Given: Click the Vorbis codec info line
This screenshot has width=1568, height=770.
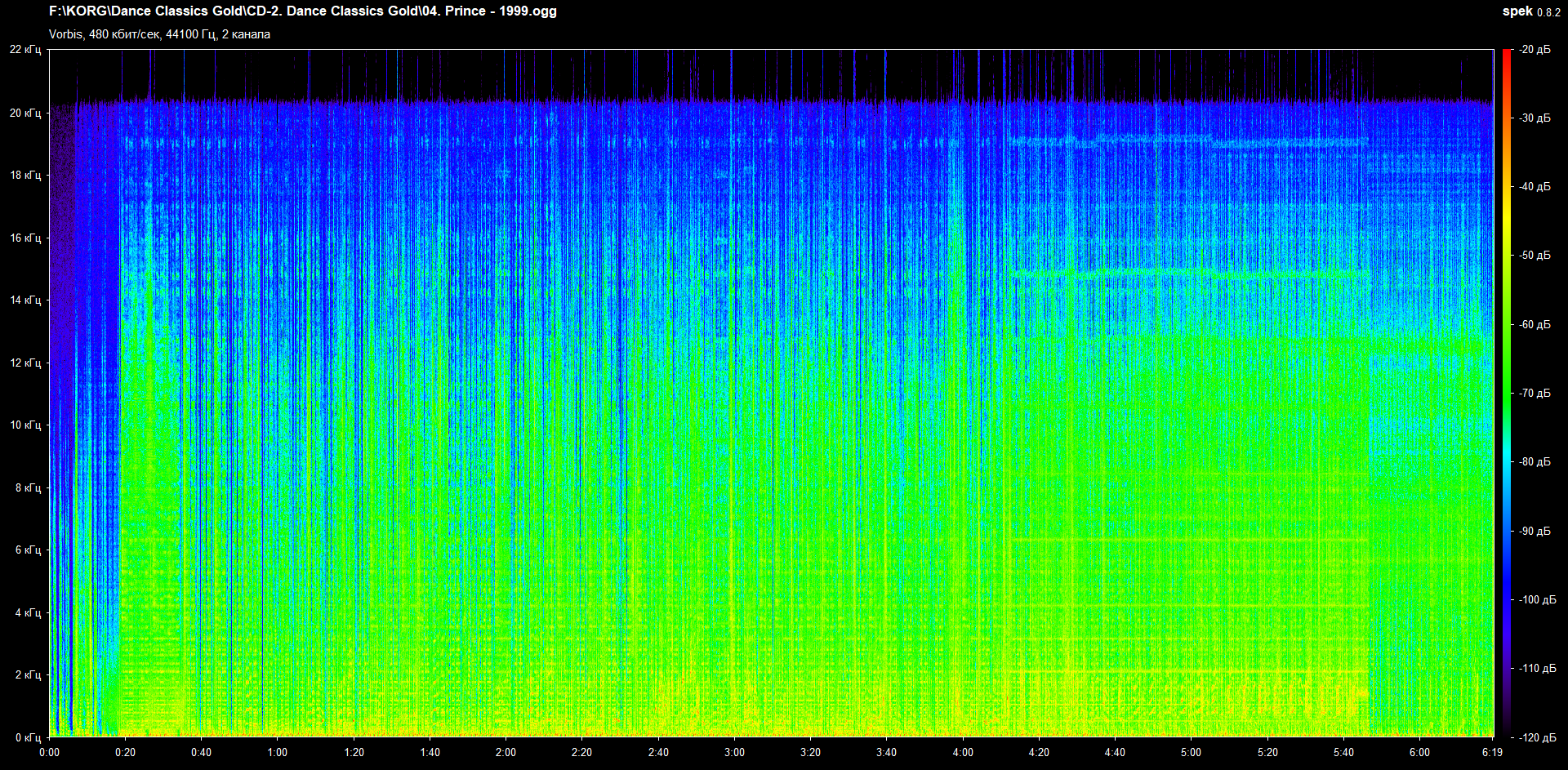Looking at the screenshot, I should pyautogui.click(x=159, y=34).
